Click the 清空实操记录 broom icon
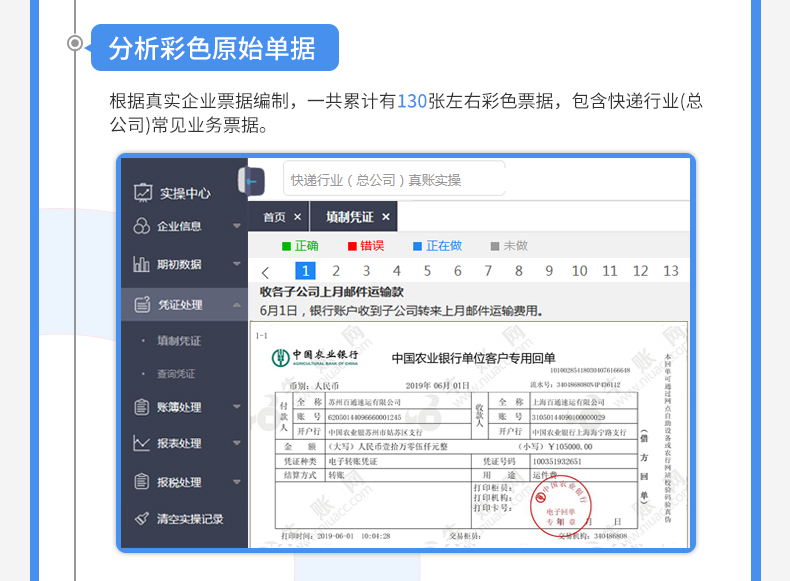 [141, 519]
